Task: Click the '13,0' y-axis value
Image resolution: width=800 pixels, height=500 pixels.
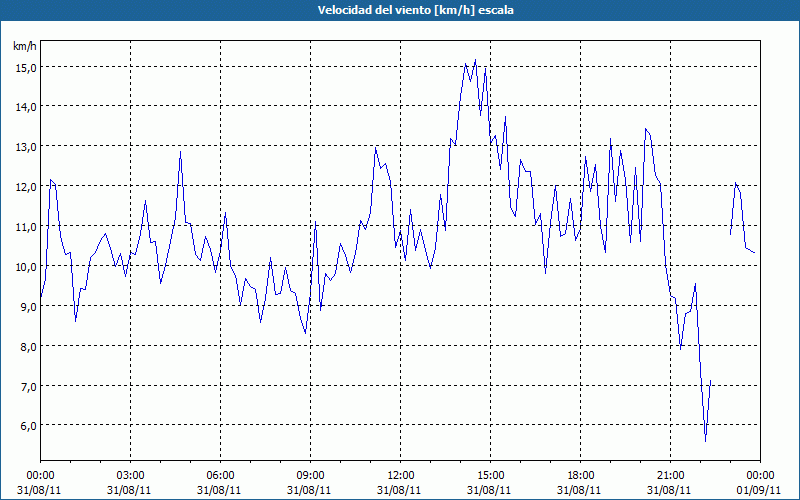Action: pyautogui.click(x=25, y=147)
